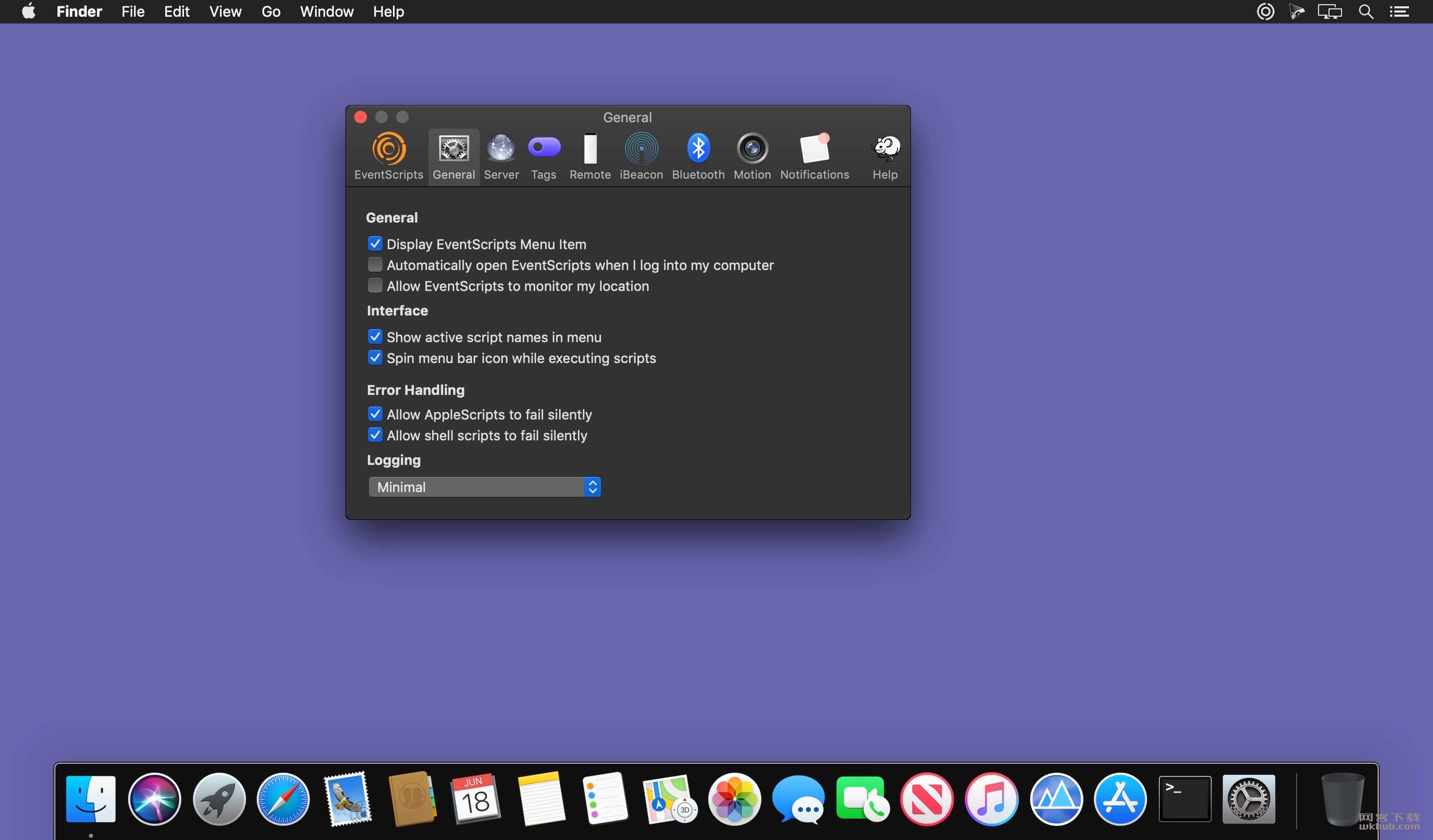Open App Store from the Dock

1120,799
